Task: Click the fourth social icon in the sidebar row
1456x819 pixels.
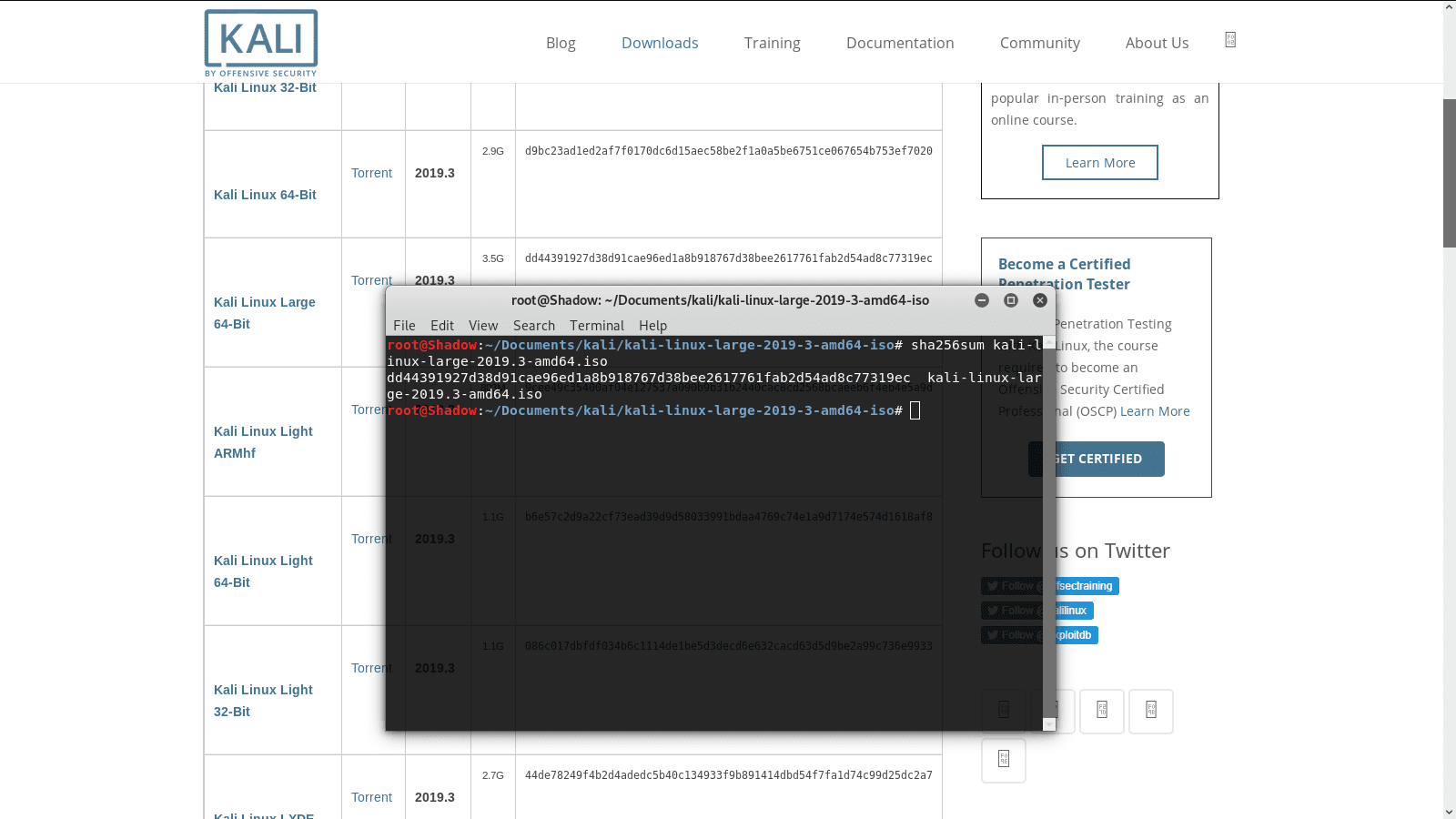Action: 1151,712
